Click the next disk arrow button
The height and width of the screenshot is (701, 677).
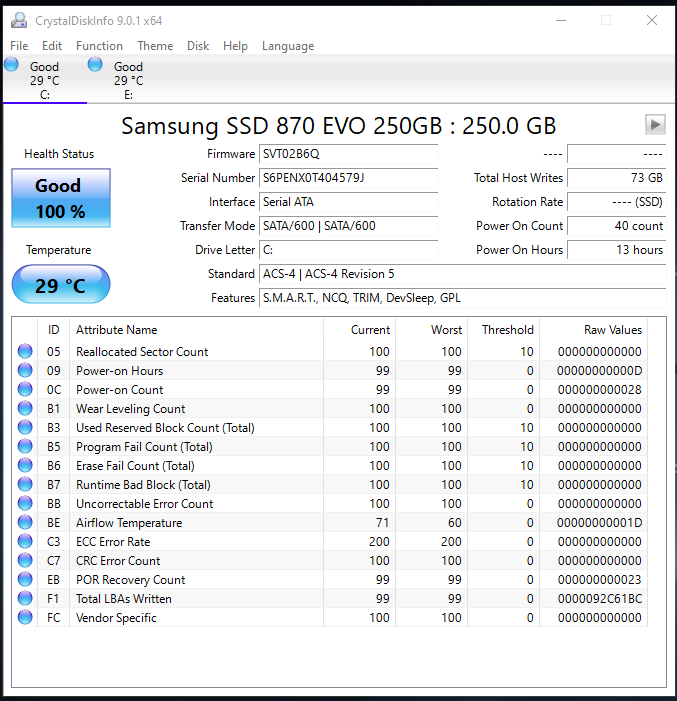click(x=655, y=124)
